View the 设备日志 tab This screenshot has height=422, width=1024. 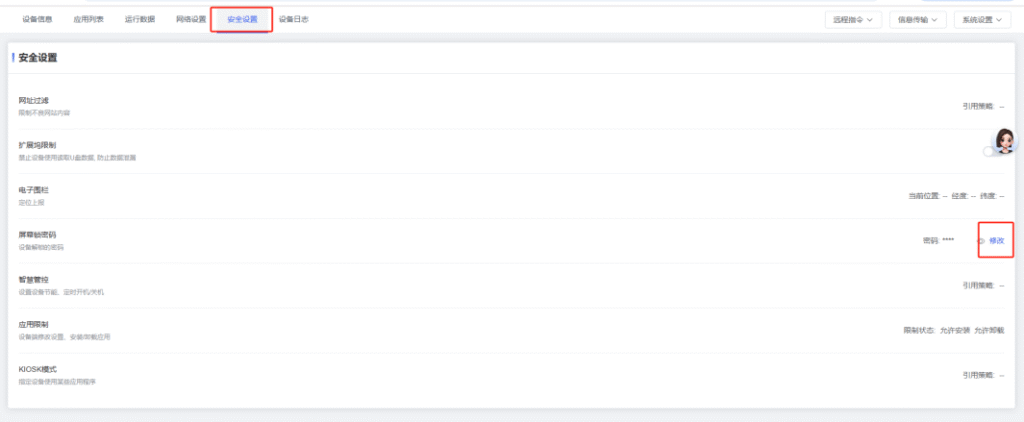293,19
